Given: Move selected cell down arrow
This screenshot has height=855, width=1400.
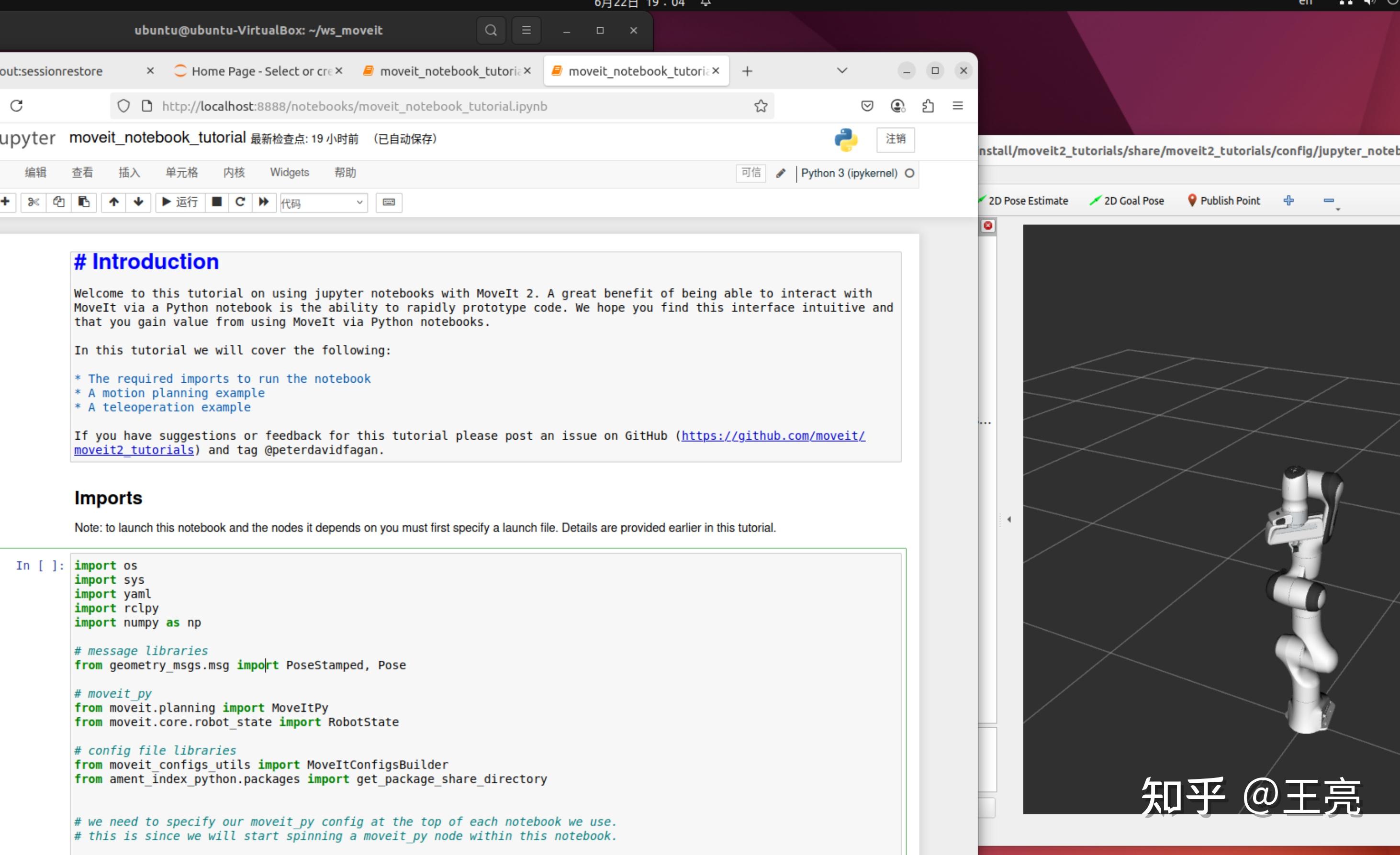Looking at the screenshot, I should click(139, 202).
